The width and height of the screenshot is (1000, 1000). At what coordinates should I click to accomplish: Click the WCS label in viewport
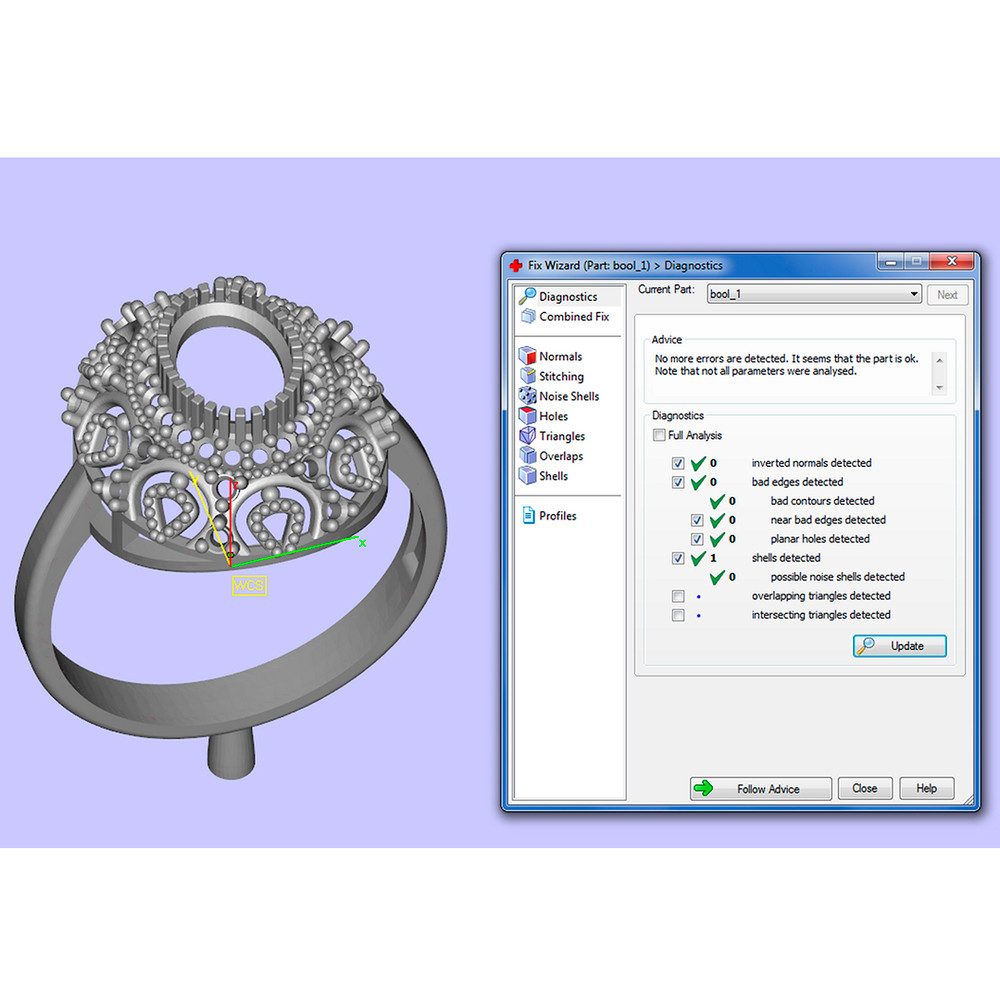[x=249, y=586]
